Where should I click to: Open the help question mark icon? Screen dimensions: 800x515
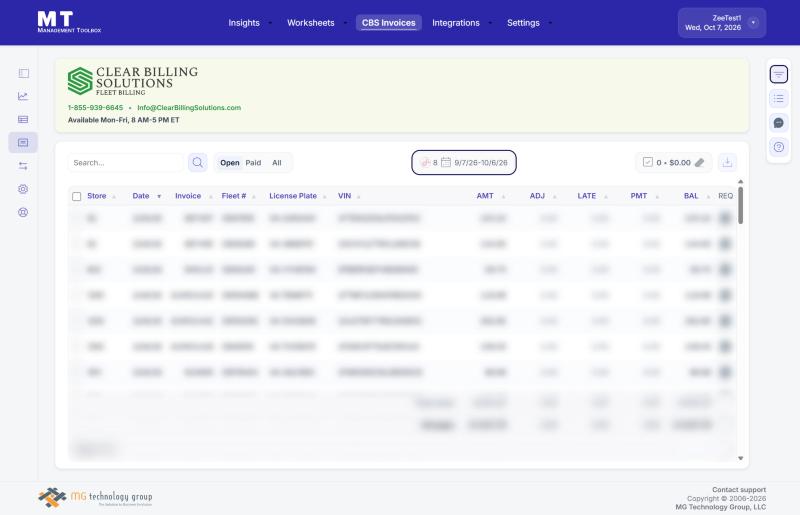(x=779, y=147)
